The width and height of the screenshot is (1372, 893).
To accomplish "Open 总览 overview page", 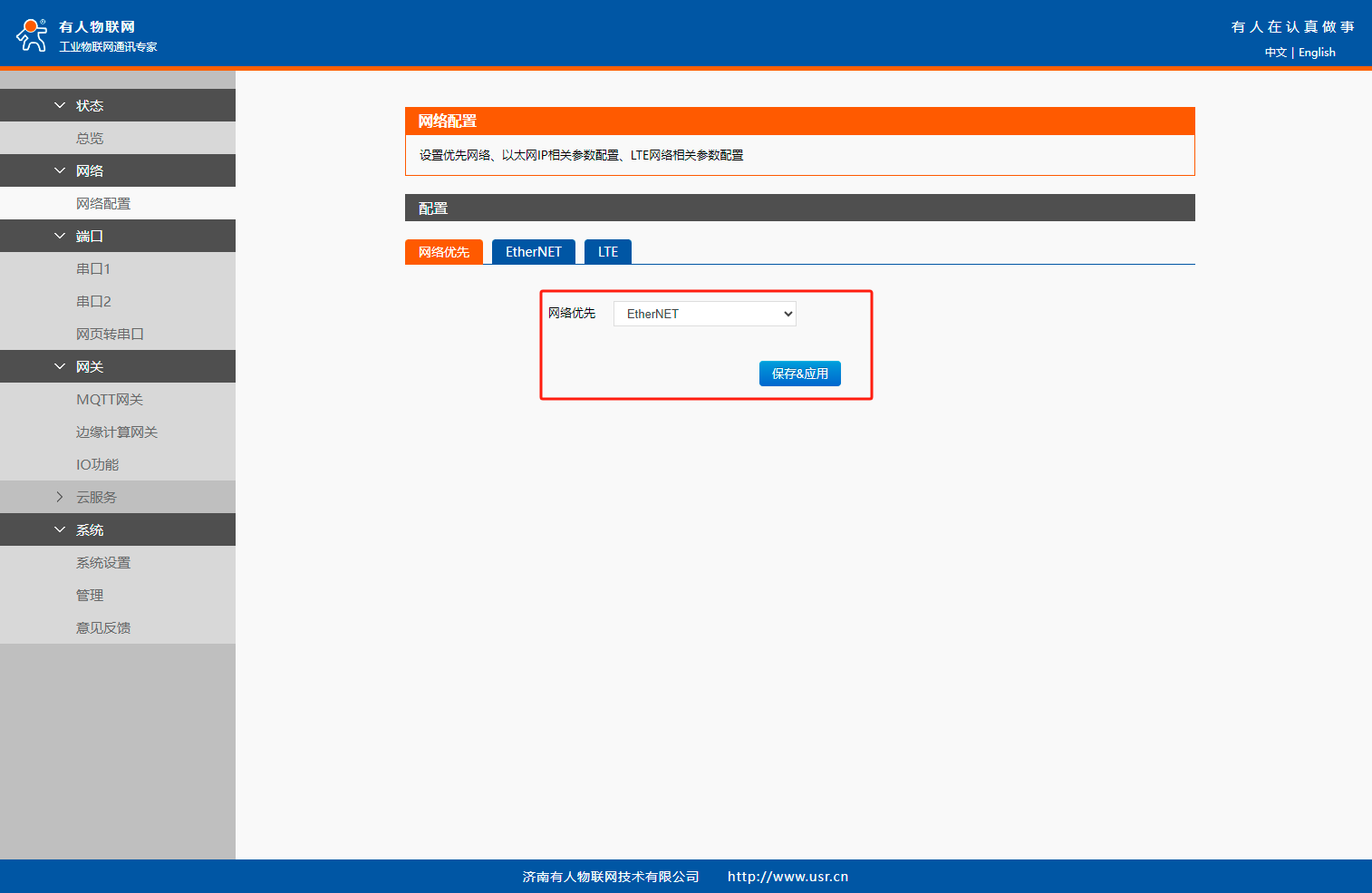I will pos(90,139).
